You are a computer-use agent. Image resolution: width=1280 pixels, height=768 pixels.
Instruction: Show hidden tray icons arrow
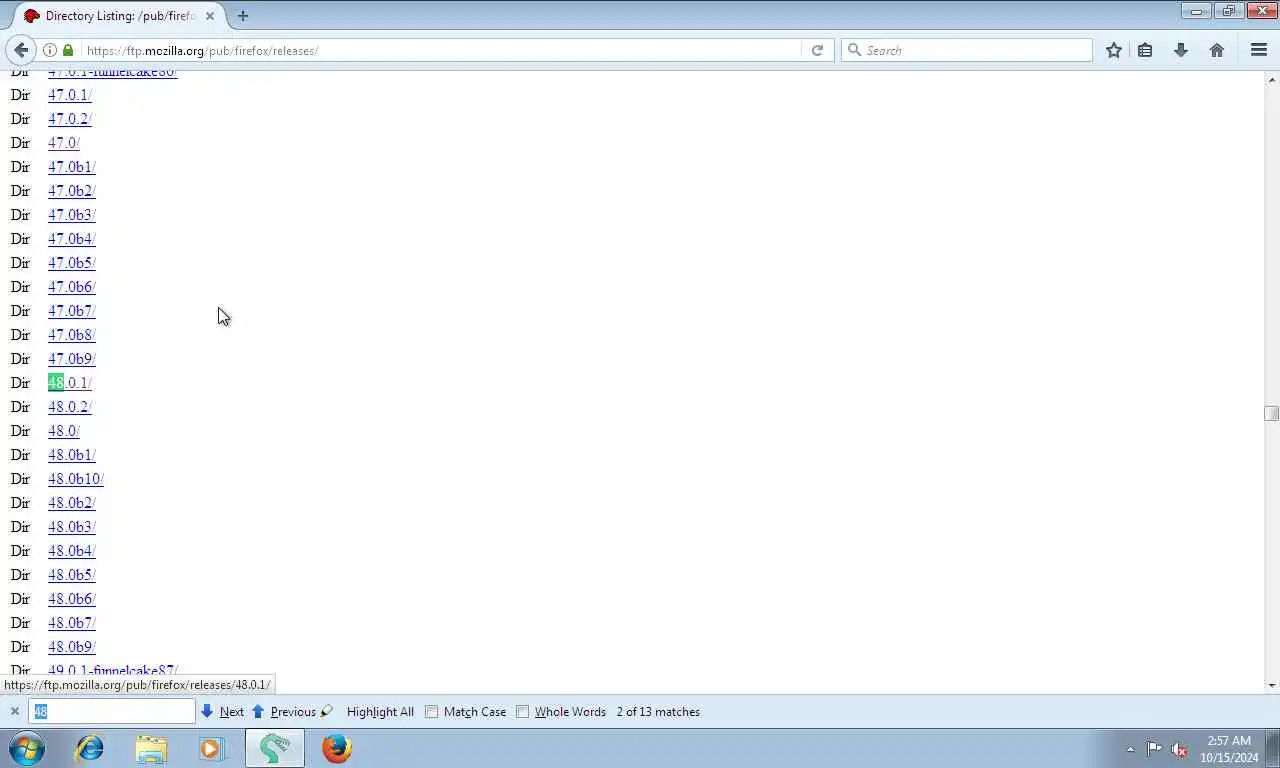(x=1130, y=749)
